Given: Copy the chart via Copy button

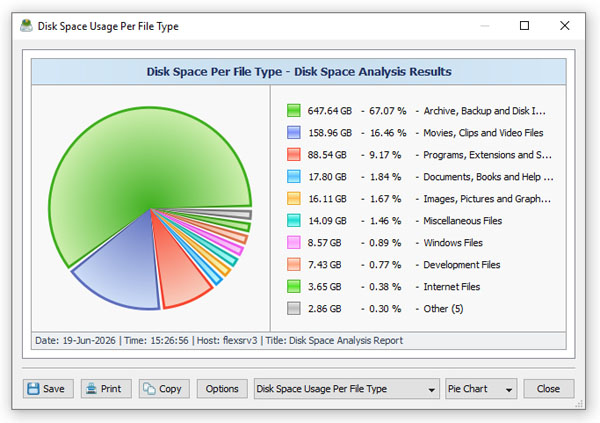Looking at the screenshot, I should pyautogui.click(x=164, y=389).
